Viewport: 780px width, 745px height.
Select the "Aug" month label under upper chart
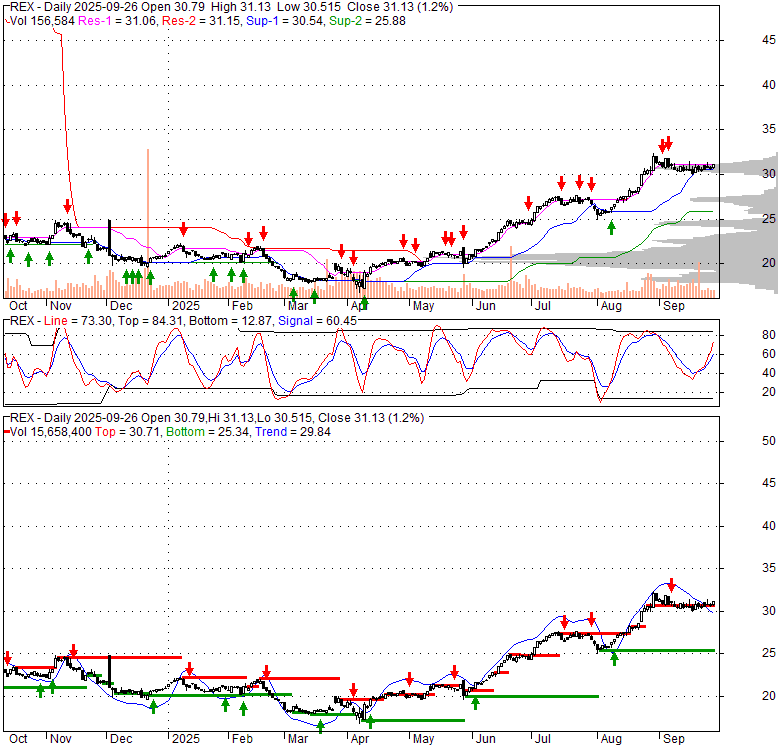point(611,306)
